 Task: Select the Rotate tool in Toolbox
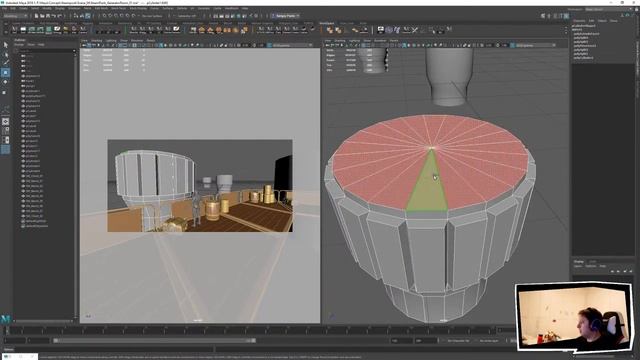point(6,82)
